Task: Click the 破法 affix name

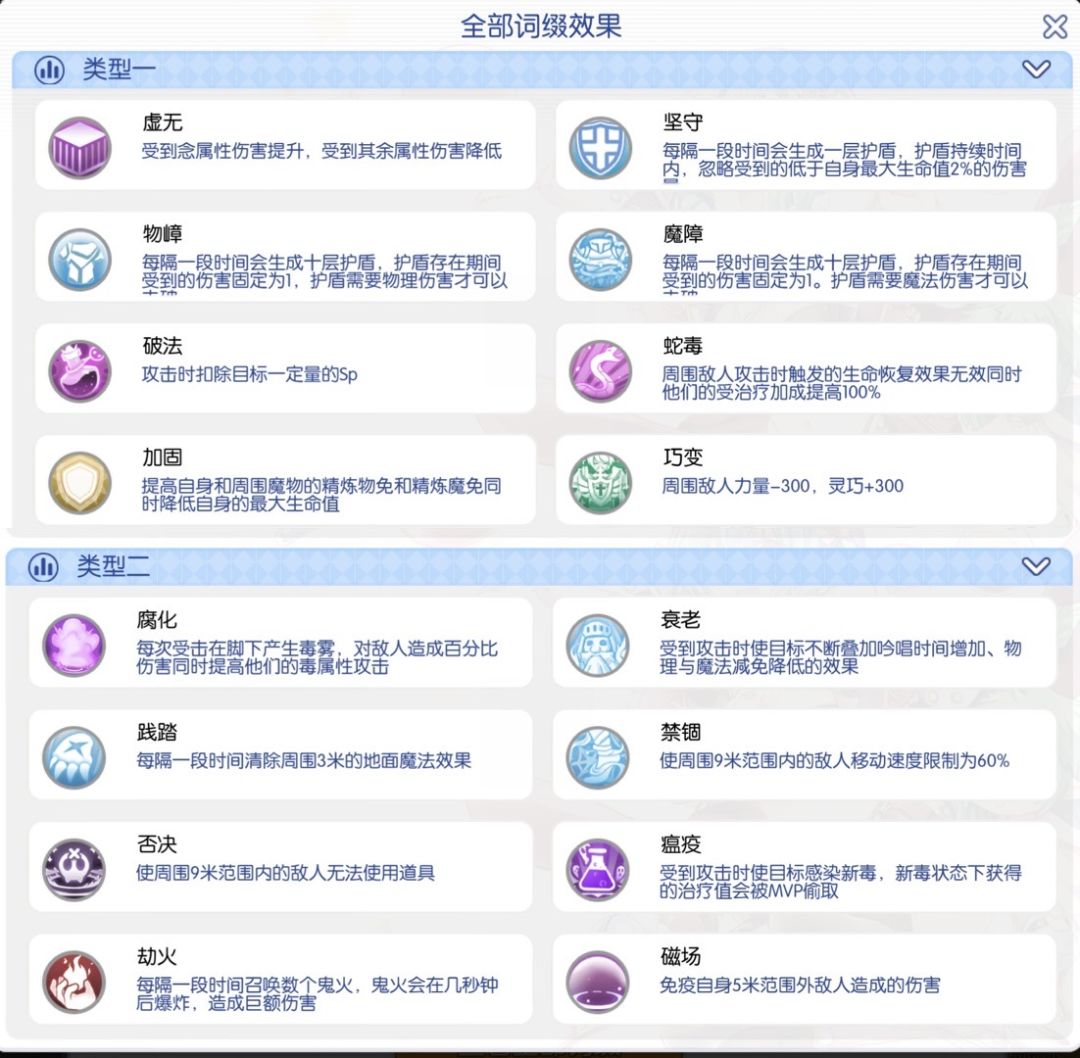Action: (x=163, y=346)
